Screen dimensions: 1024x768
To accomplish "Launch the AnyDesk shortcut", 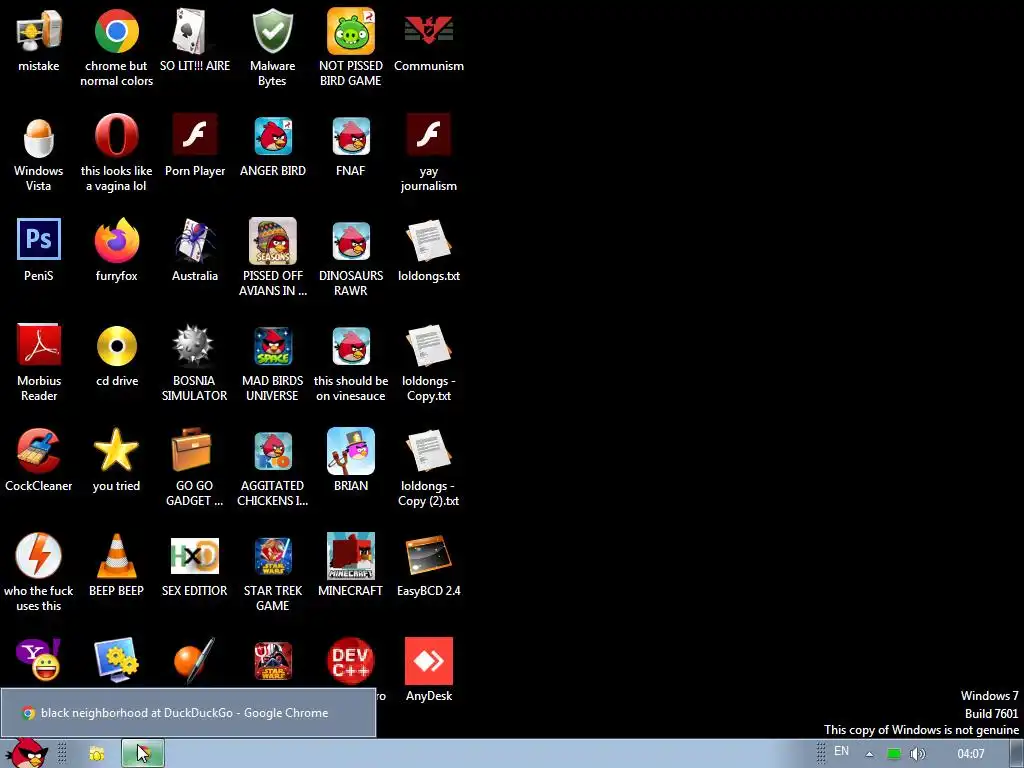I will click(428, 661).
